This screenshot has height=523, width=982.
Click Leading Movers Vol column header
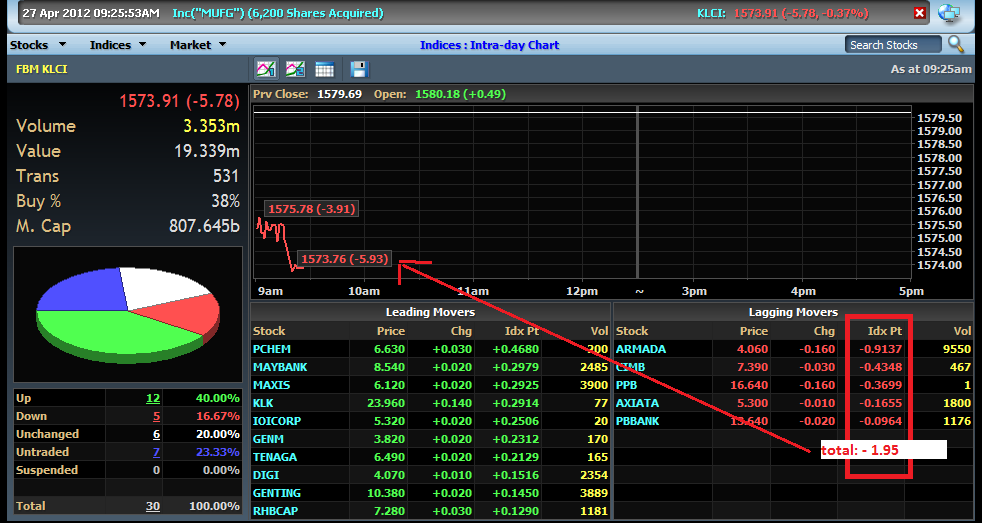[x=599, y=331]
